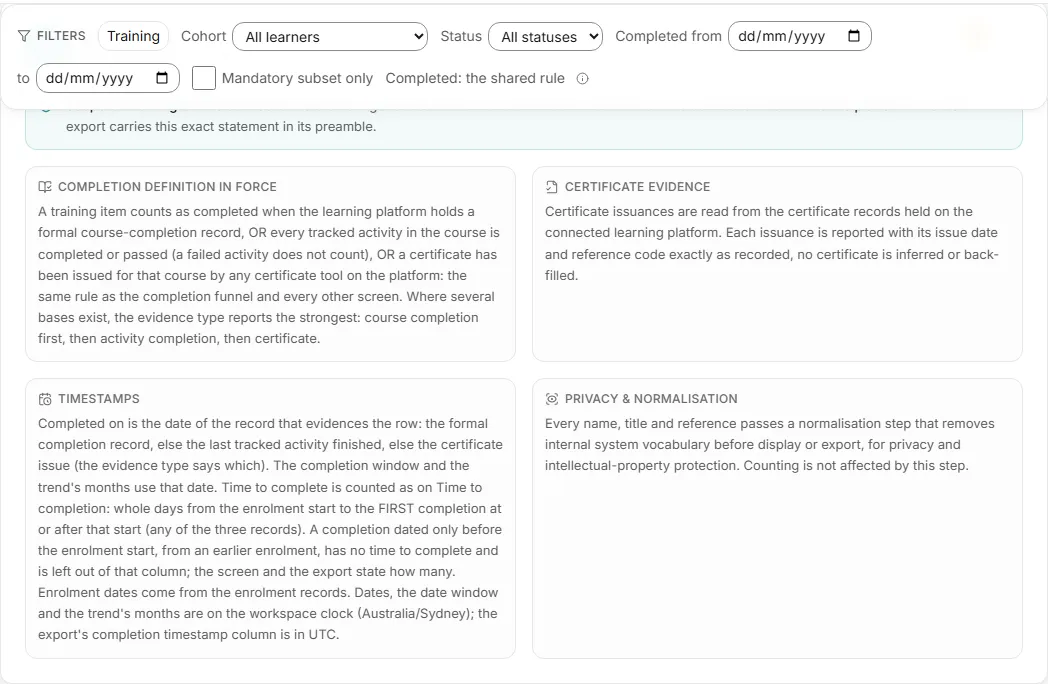Click the line 'first, then activity completion, then certificate.'

click(x=179, y=338)
